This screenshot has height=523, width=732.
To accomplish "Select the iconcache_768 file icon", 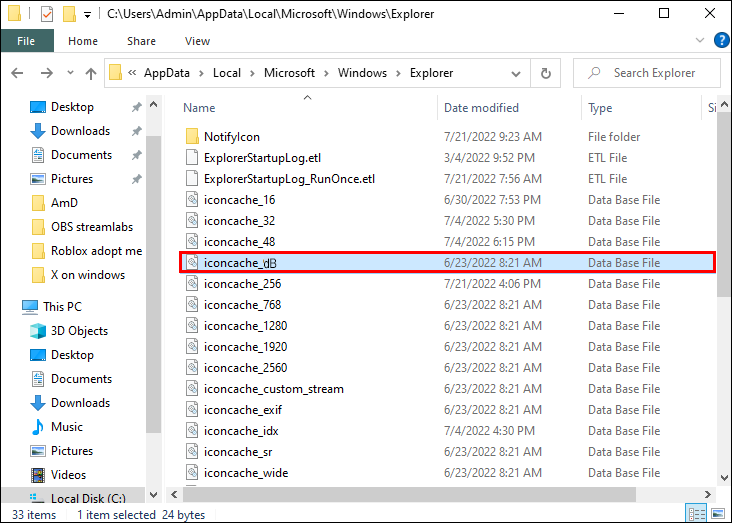I will [192, 304].
